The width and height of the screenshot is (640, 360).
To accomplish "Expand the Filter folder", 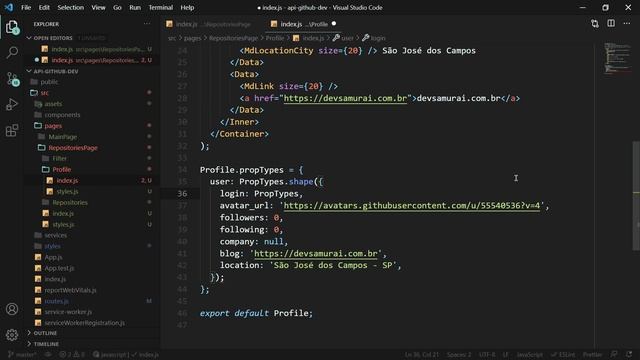I will click(x=55, y=158).
